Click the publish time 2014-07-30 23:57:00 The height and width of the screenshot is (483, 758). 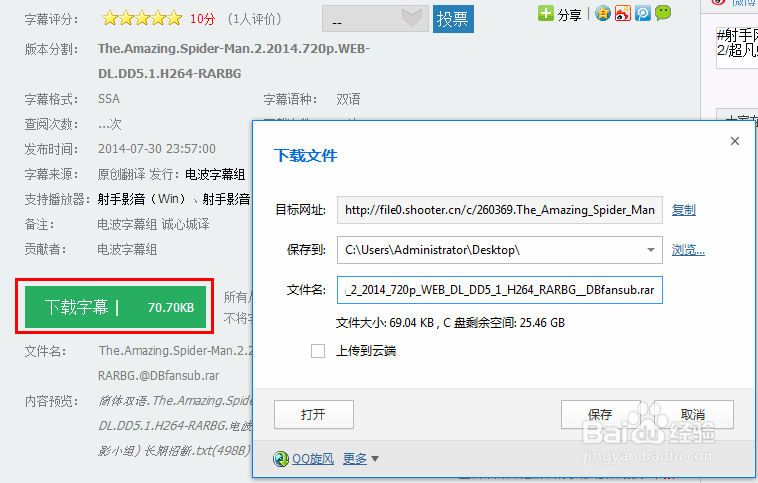click(157, 148)
